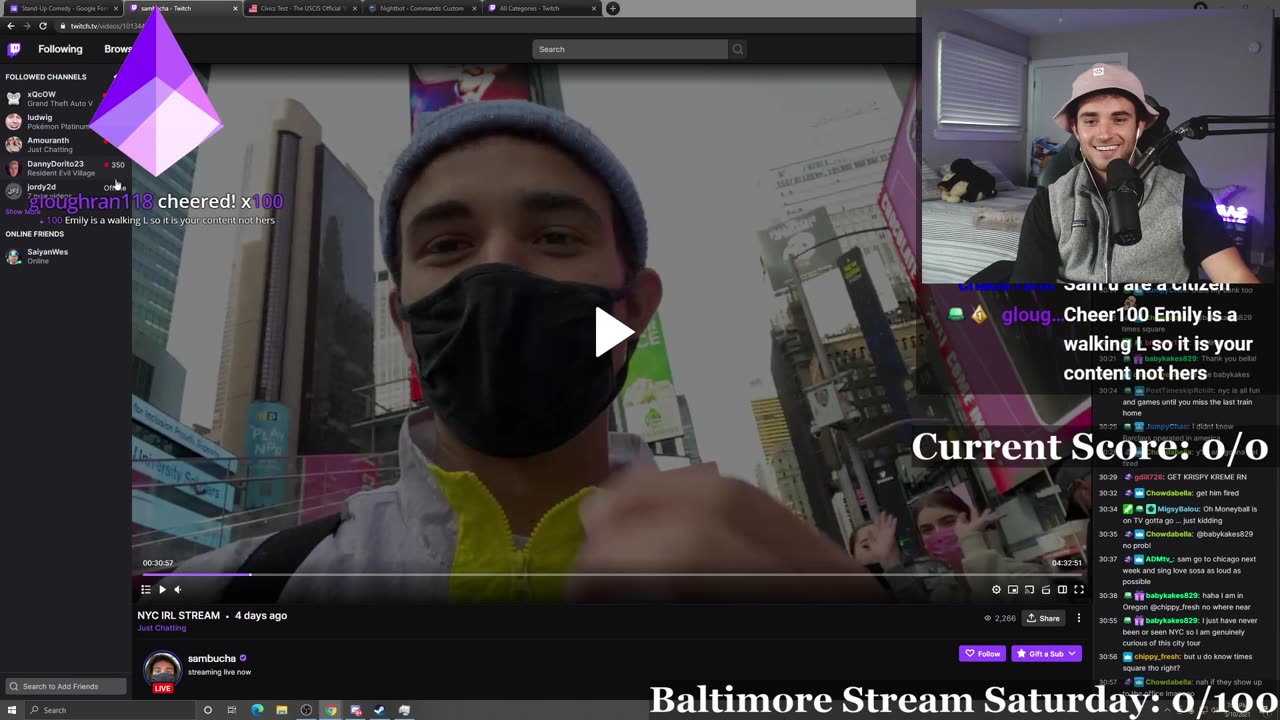Launch Microsoft Edge from the taskbar
Image resolution: width=1280 pixels, height=720 pixels.
(257, 710)
